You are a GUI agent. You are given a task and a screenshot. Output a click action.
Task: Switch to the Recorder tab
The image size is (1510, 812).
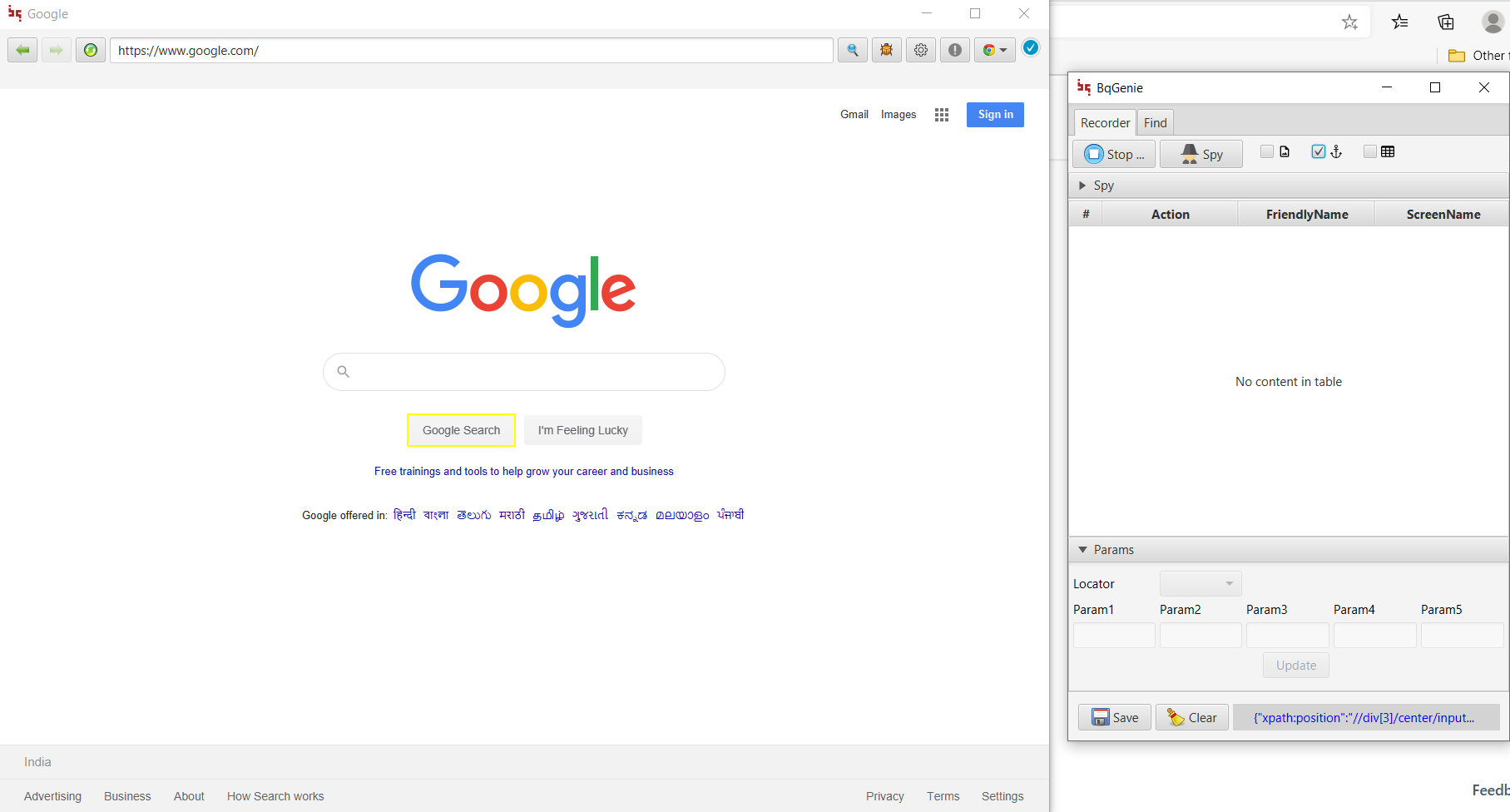pyautogui.click(x=1105, y=122)
